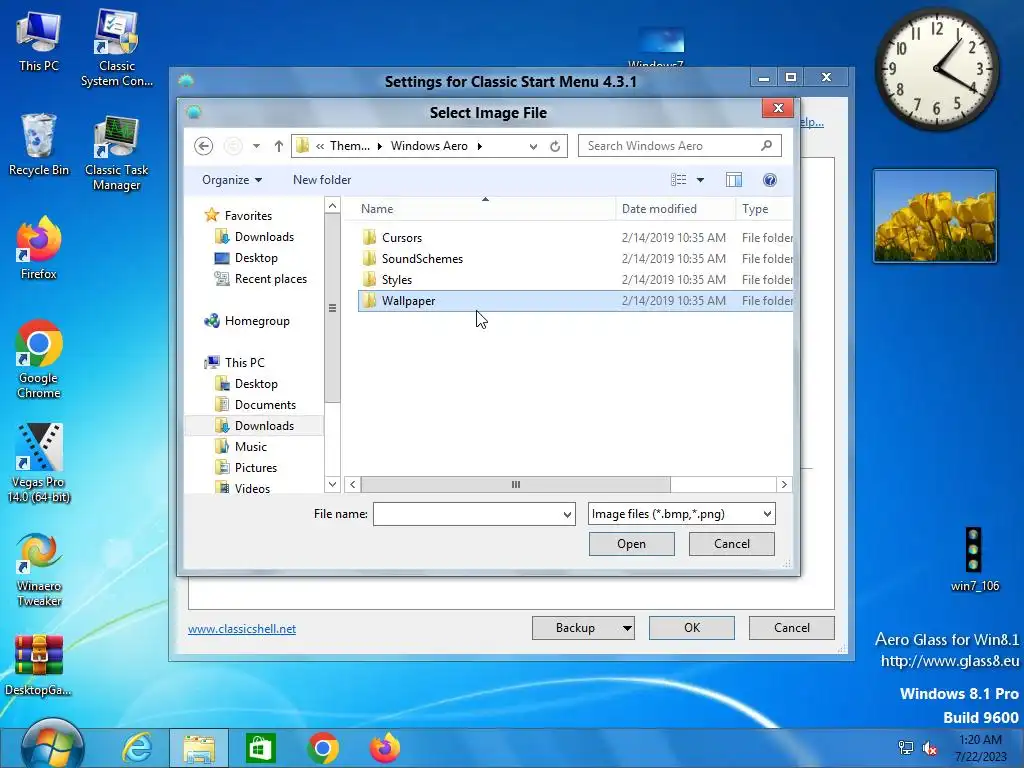Open Classic System Control Panel icon
Viewport: 1024px width, 768px height.
tap(117, 48)
